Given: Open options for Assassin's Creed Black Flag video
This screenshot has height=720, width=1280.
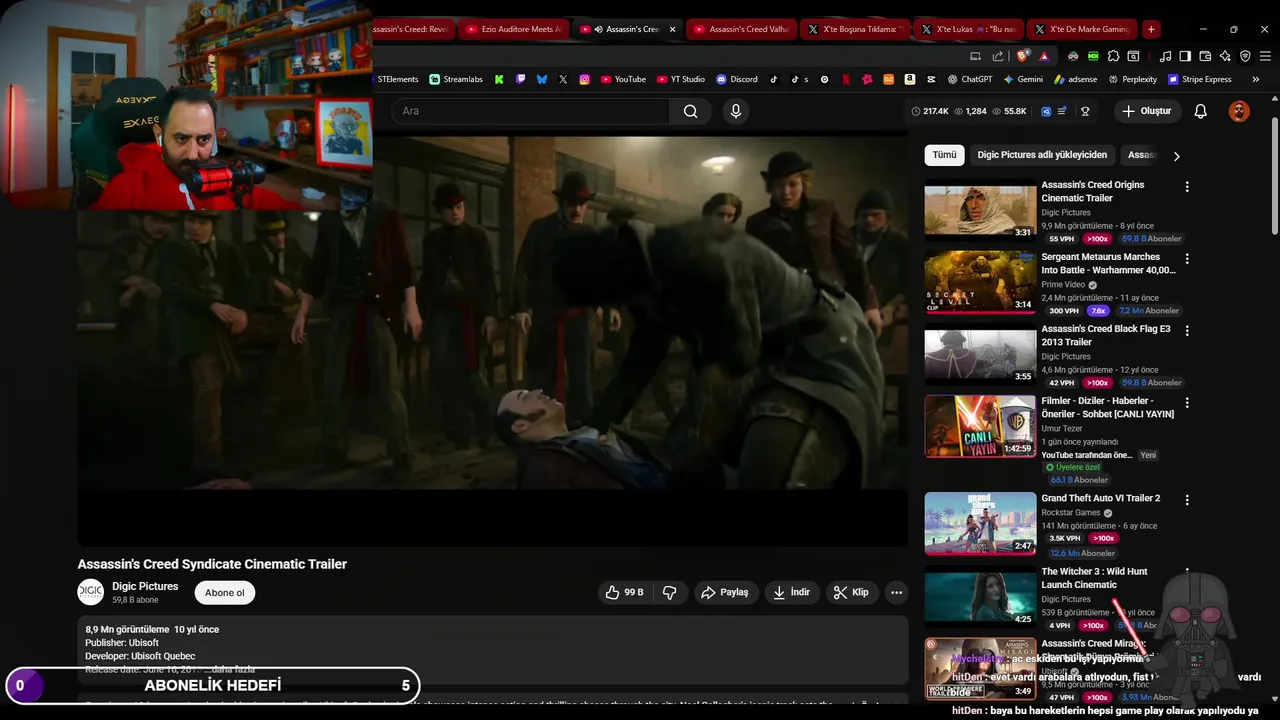Looking at the screenshot, I should 1187,331.
